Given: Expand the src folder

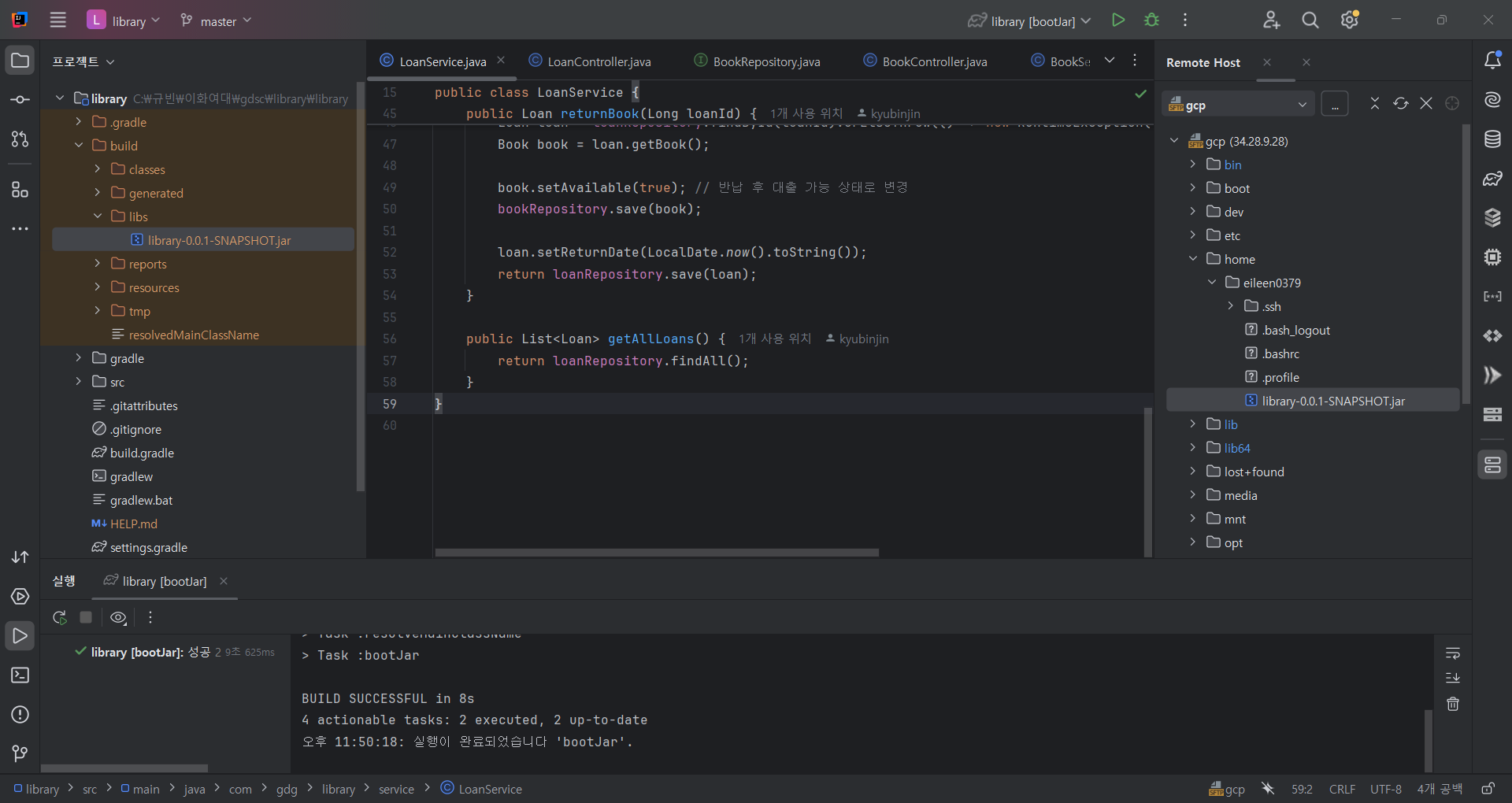Looking at the screenshot, I should (x=78, y=382).
